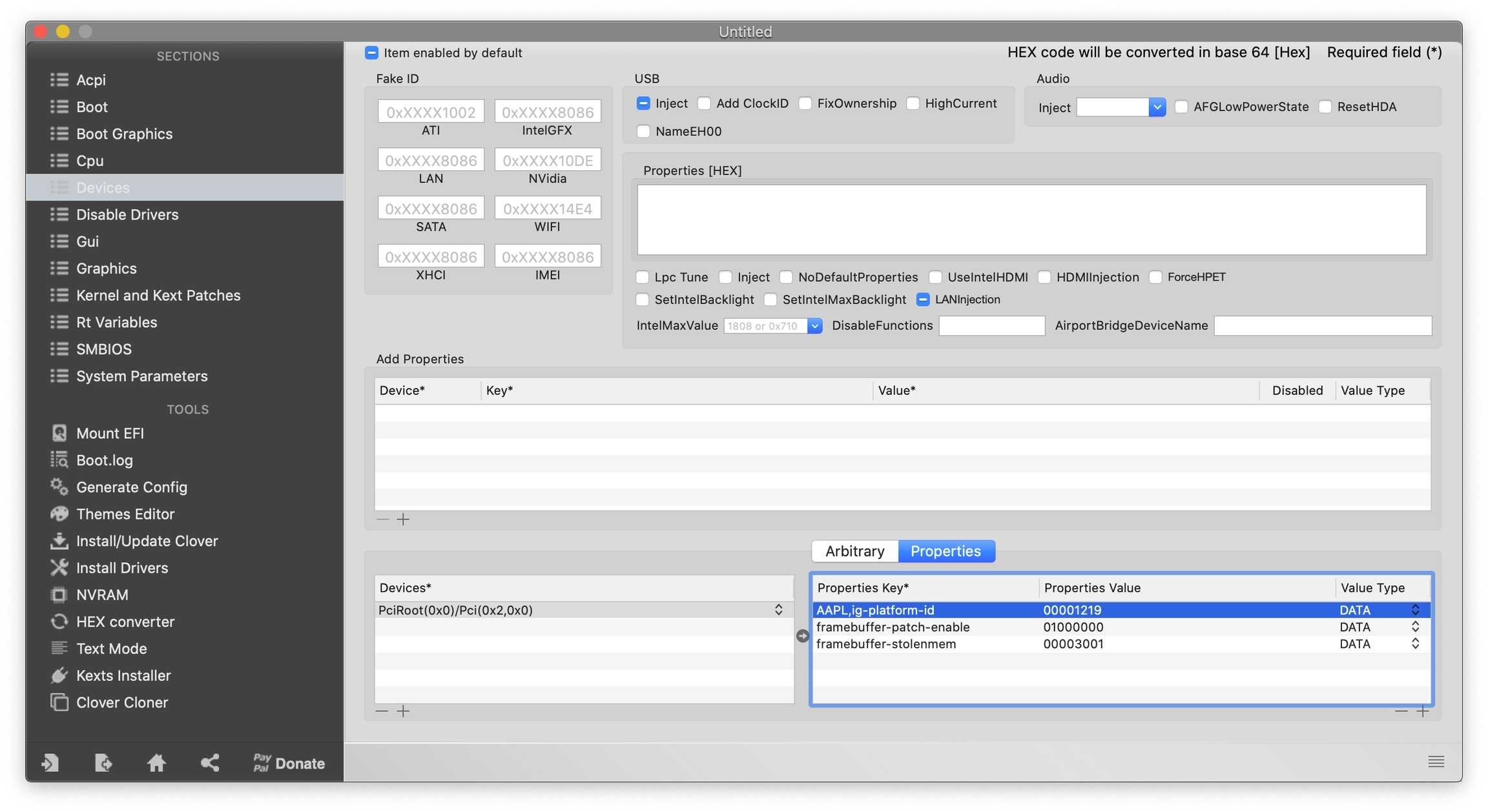Image resolution: width=1488 pixels, height=812 pixels.
Task: Open Themes Editor palette icon
Action: [59, 514]
